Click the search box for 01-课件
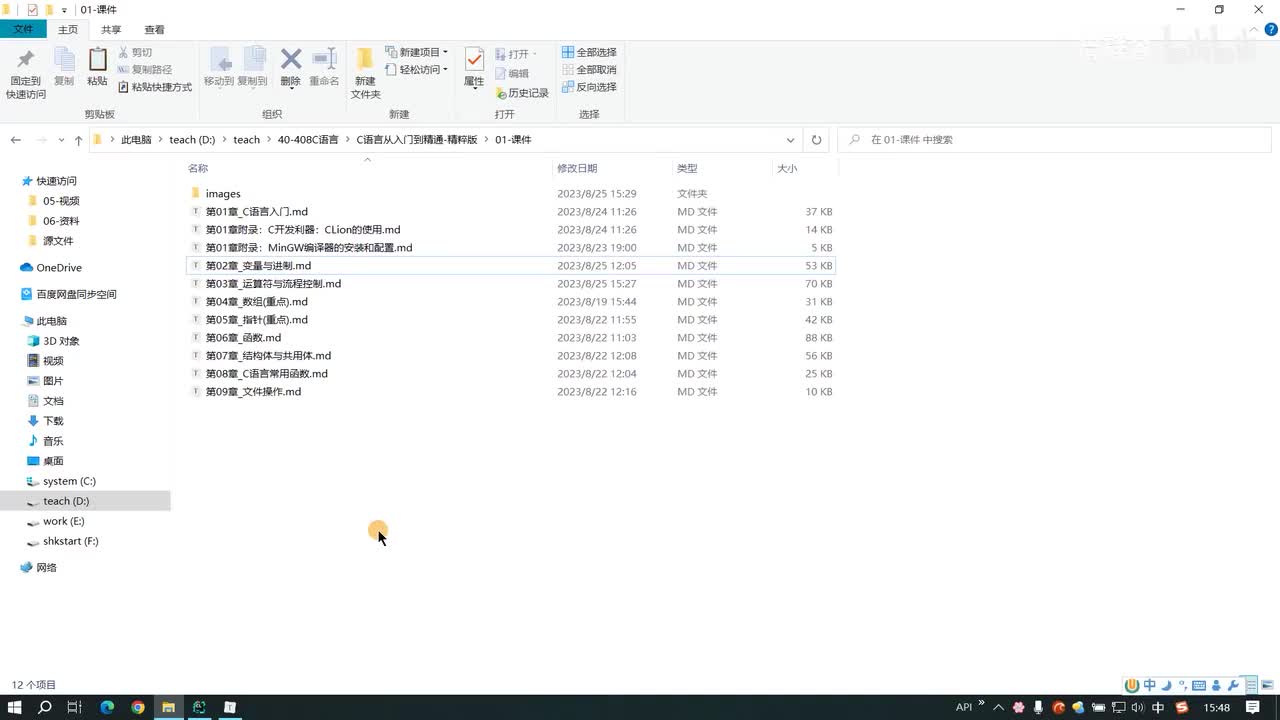 pyautogui.click(x=1055, y=140)
